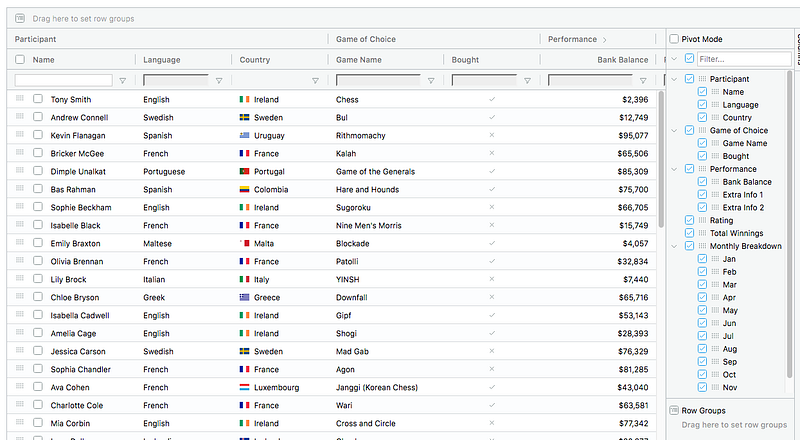
Task: Expand the Performance column group chevron in header
Action: click(604, 40)
